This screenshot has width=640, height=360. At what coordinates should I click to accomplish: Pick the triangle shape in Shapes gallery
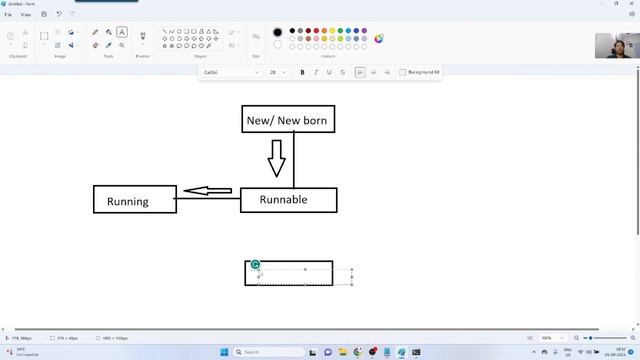(x=209, y=31)
